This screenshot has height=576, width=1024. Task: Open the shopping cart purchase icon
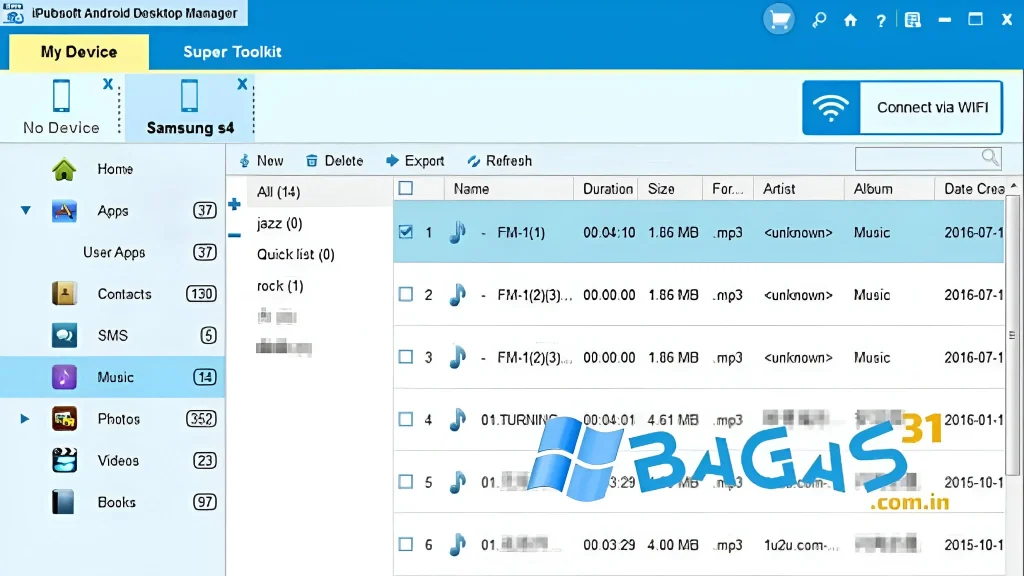click(778, 20)
